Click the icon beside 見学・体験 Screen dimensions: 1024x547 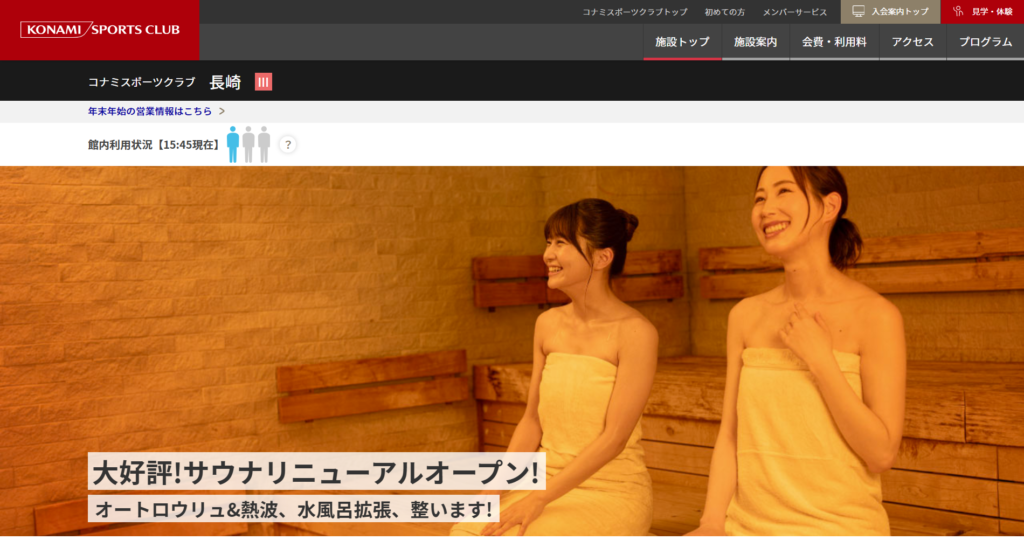[957, 12]
